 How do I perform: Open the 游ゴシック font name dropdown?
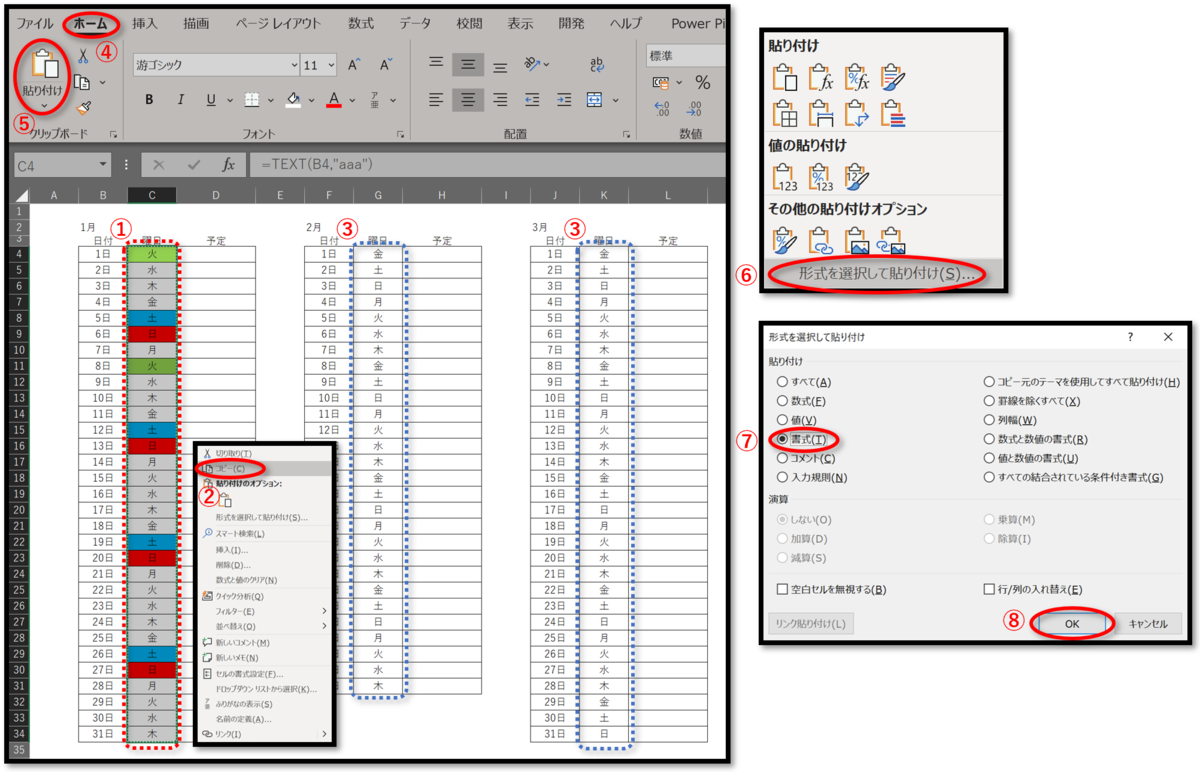(x=293, y=65)
